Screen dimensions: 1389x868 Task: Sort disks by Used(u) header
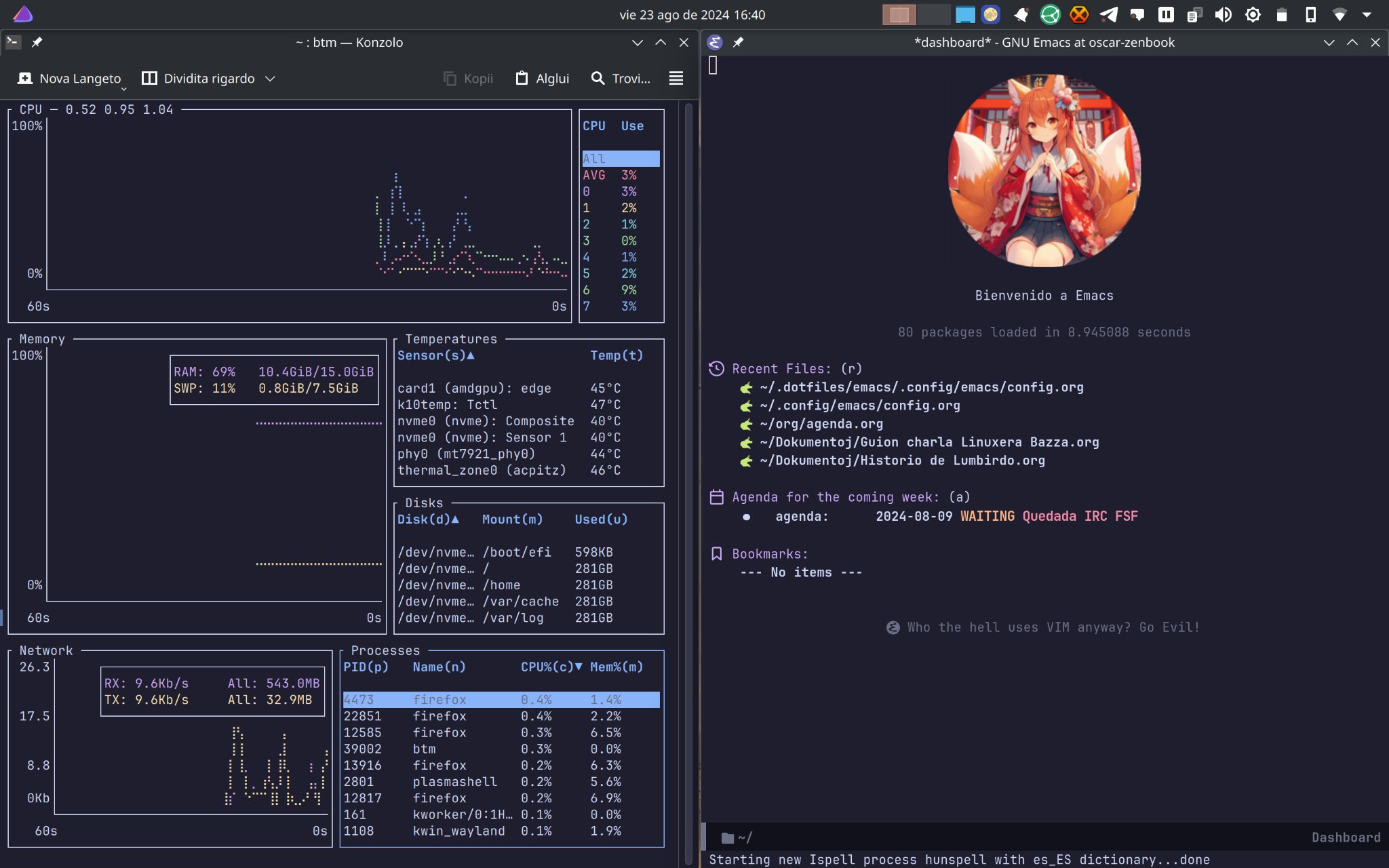(x=602, y=519)
